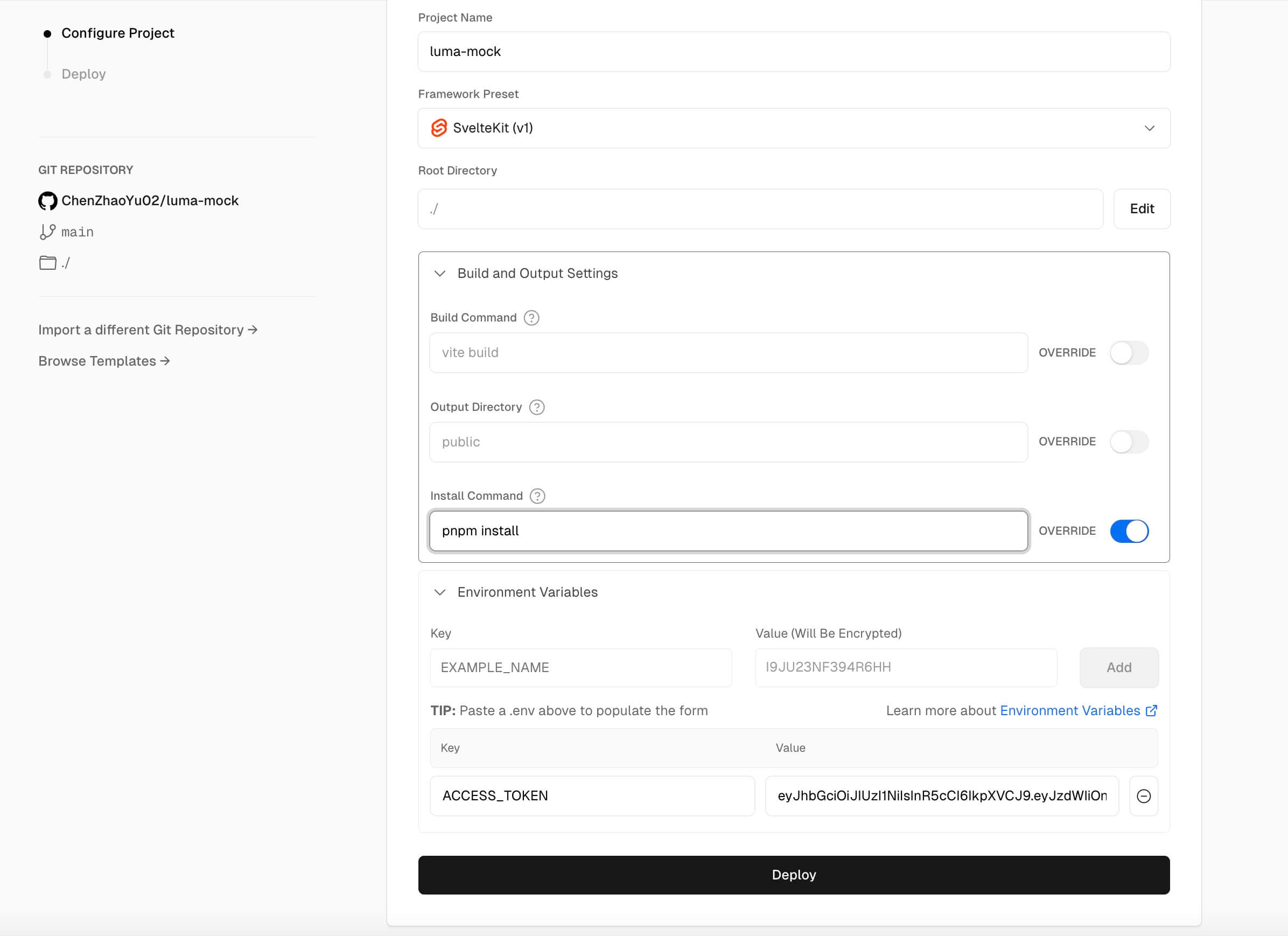The width and height of the screenshot is (1288, 936).
Task: Click the main branch name
Action: [77, 232]
